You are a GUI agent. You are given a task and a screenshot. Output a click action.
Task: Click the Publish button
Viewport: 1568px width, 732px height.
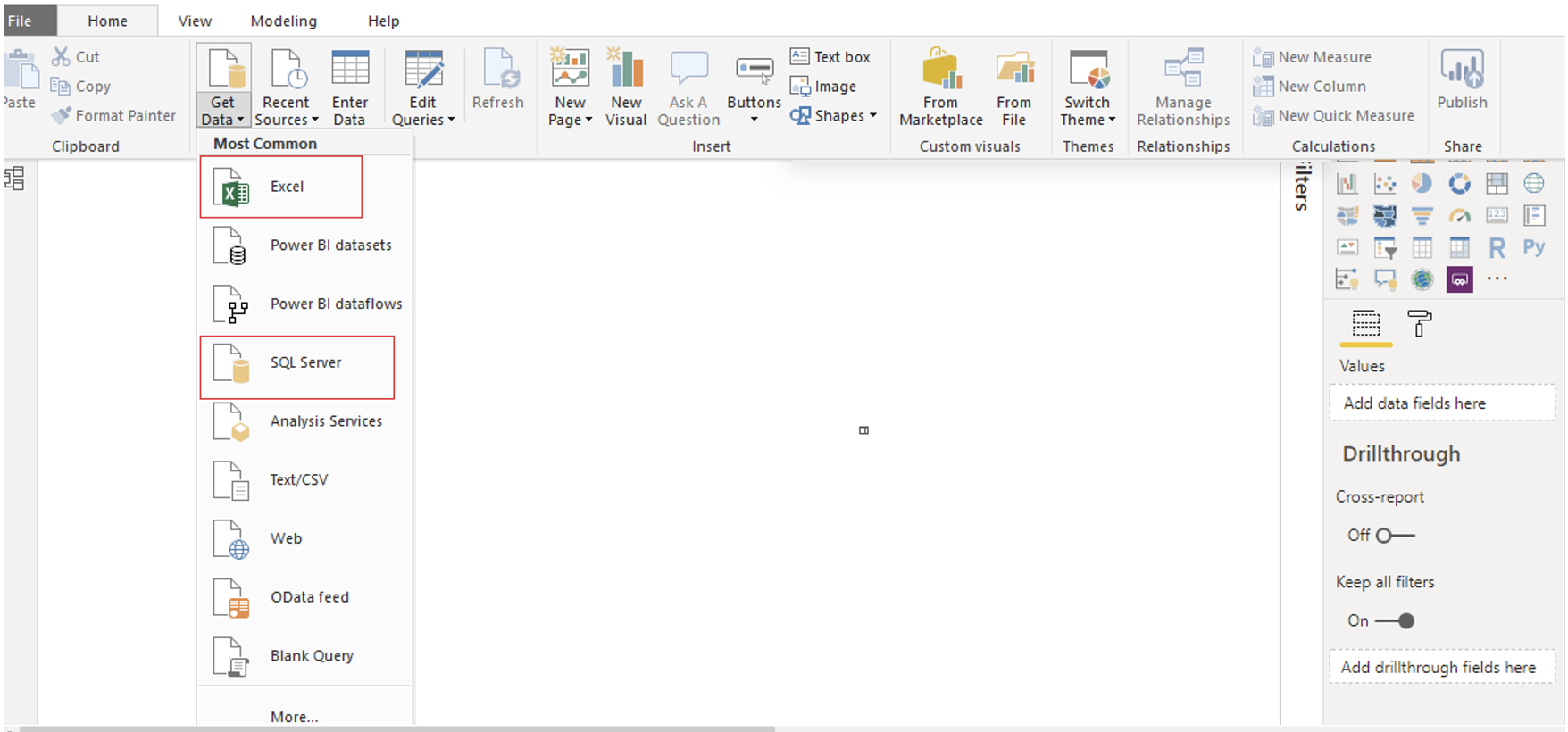pyautogui.click(x=1463, y=80)
